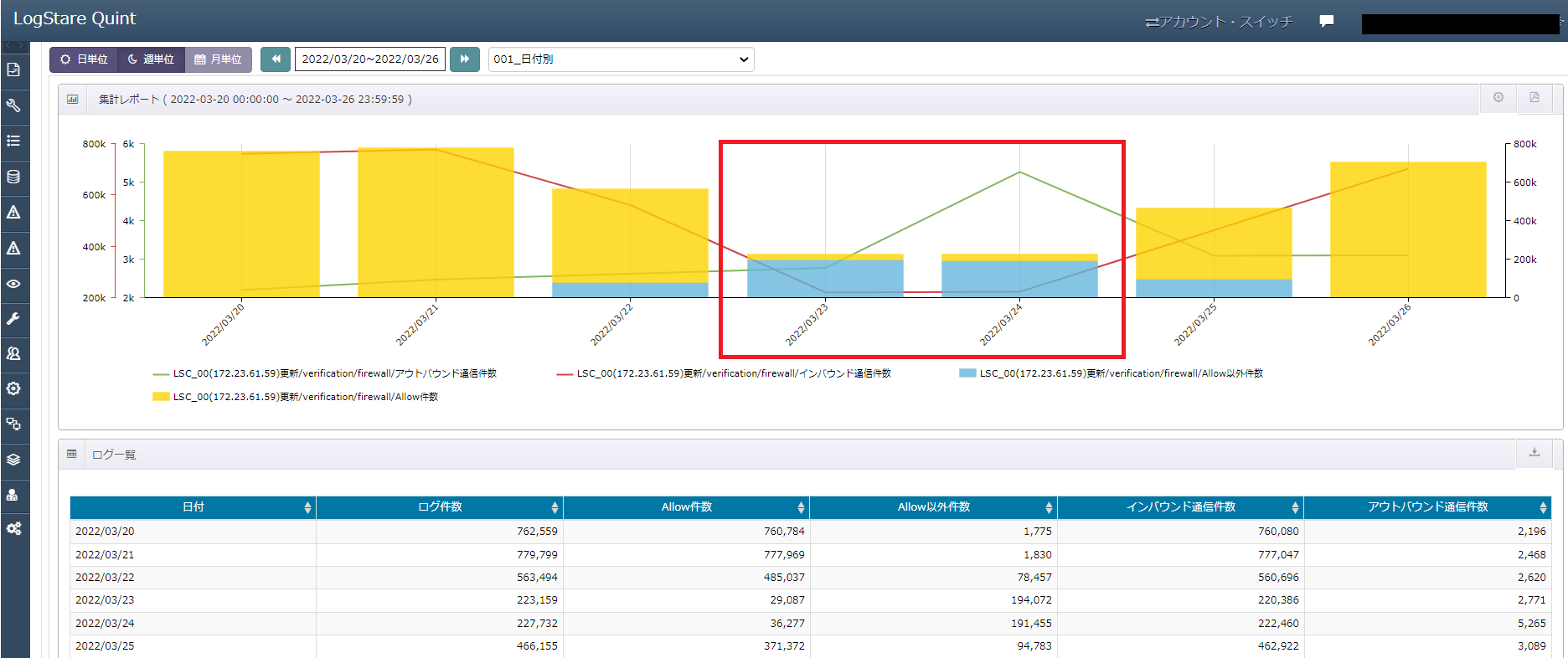Image resolution: width=1568 pixels, height=658 pixels.
Task: Sort table by ログ件数 column
Action: point(440,507)
